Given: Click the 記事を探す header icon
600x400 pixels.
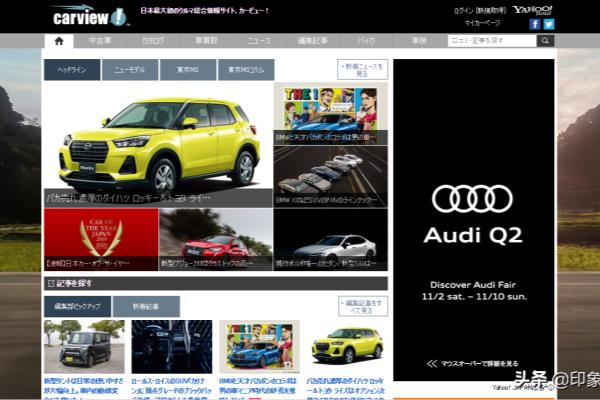Looking at the screenshot, I should click(51, 284).
